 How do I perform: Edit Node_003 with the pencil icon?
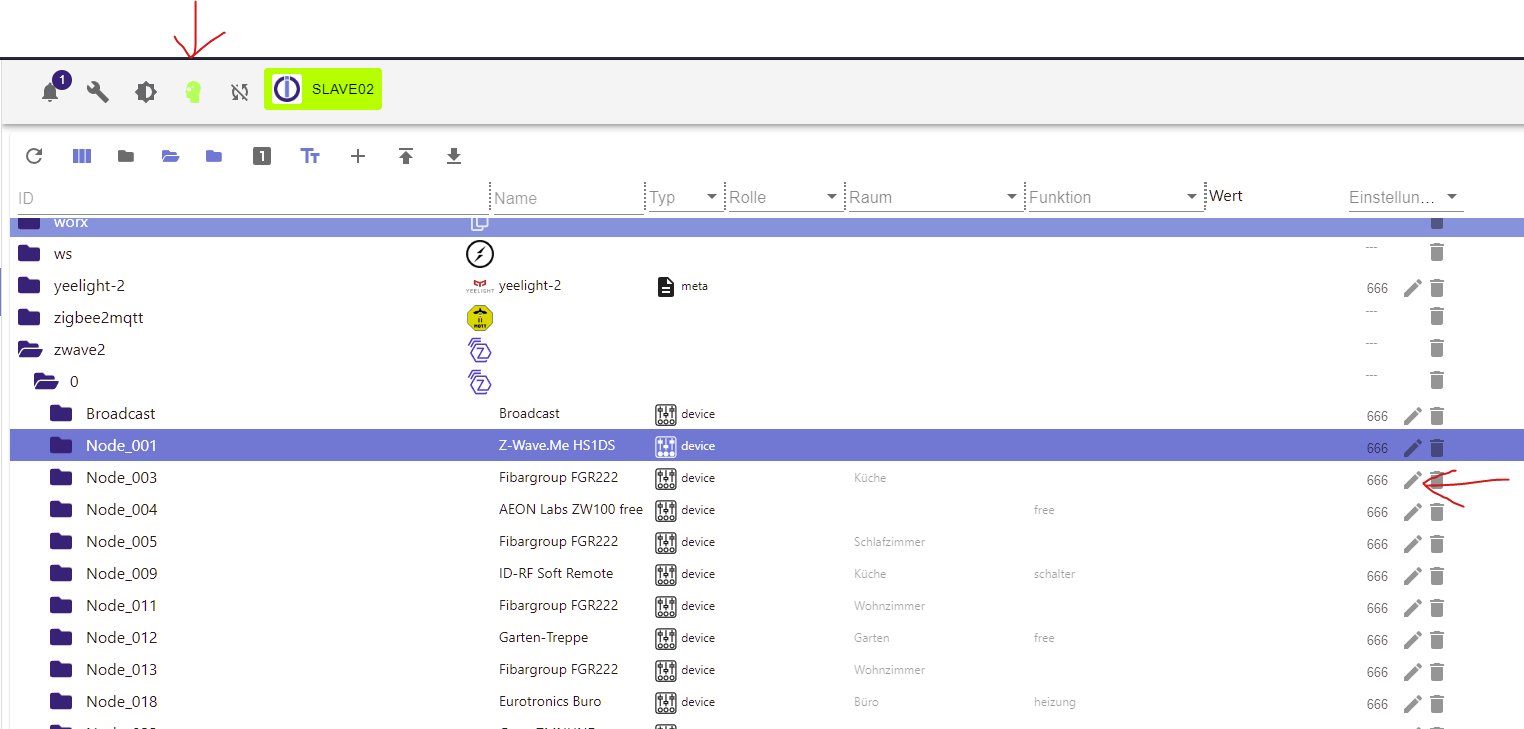[1412, 480]
